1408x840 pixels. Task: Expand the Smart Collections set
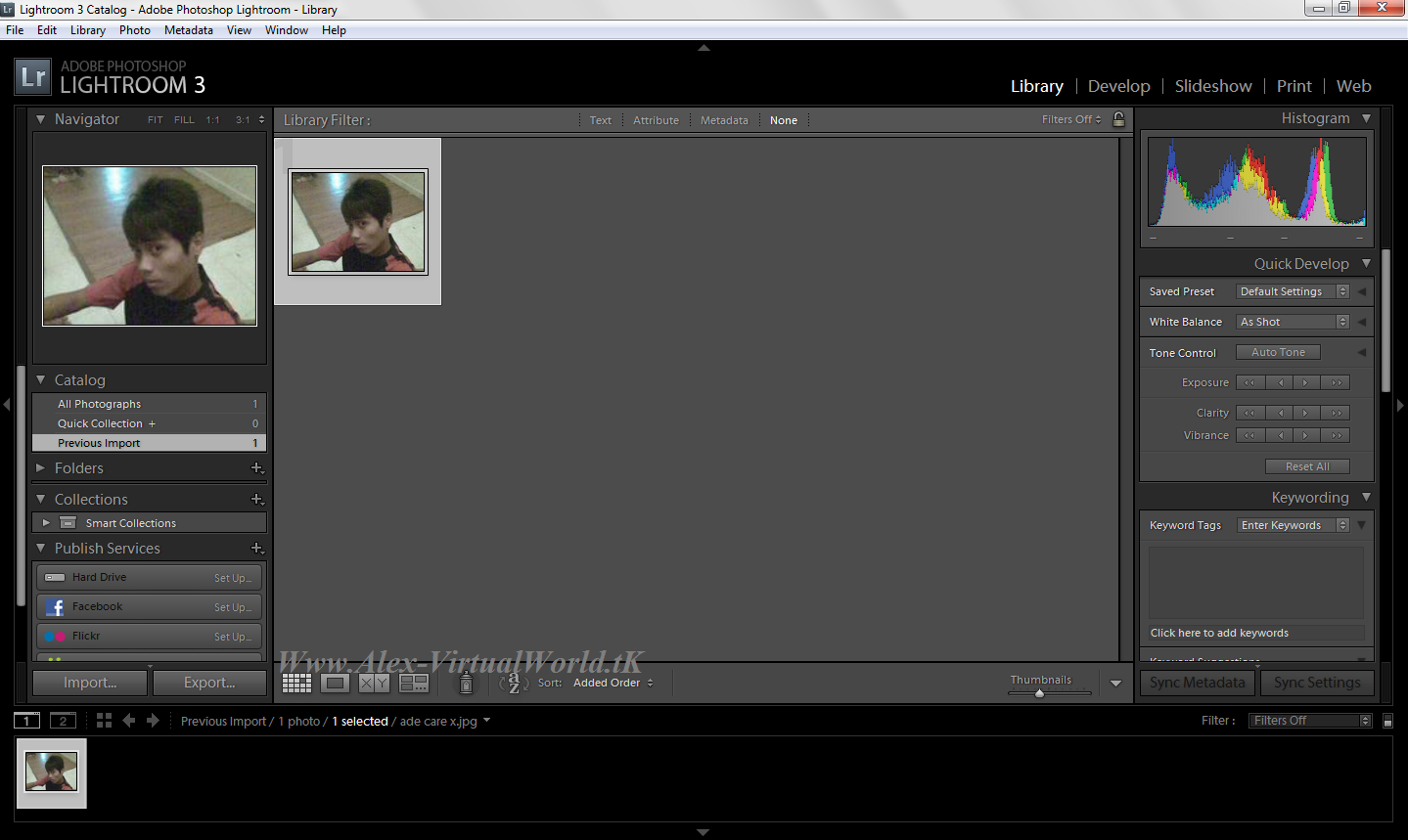coord(46,523)
